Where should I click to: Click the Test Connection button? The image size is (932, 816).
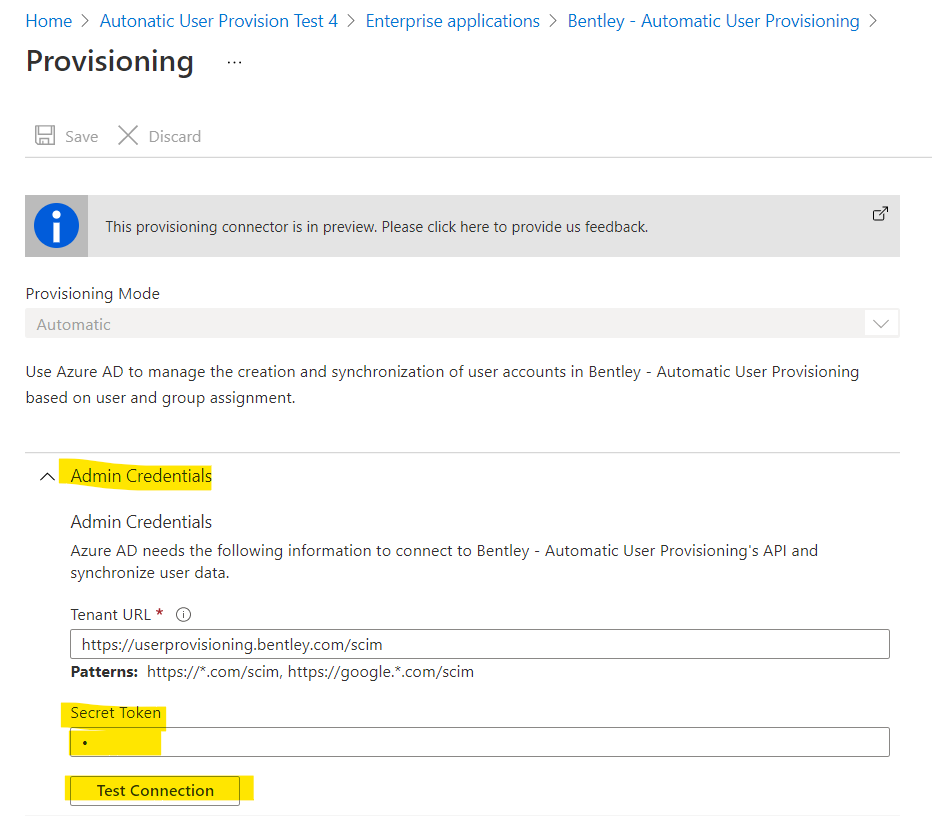pyautogui.click(x=155, y=790)
